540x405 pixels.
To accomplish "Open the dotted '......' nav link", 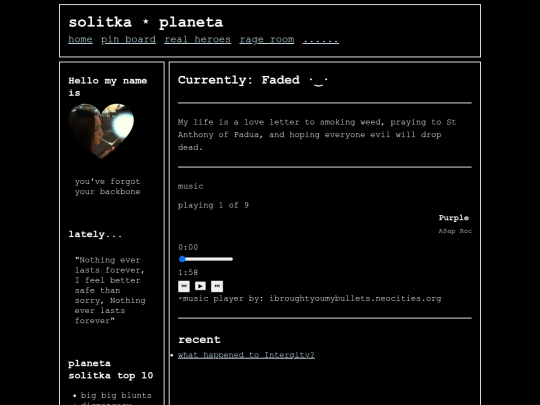I will [x=321, y=40].
